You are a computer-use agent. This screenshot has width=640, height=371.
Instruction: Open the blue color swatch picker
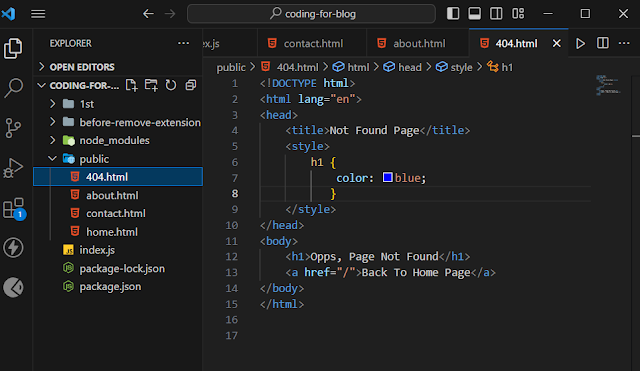tap(388, 177)
